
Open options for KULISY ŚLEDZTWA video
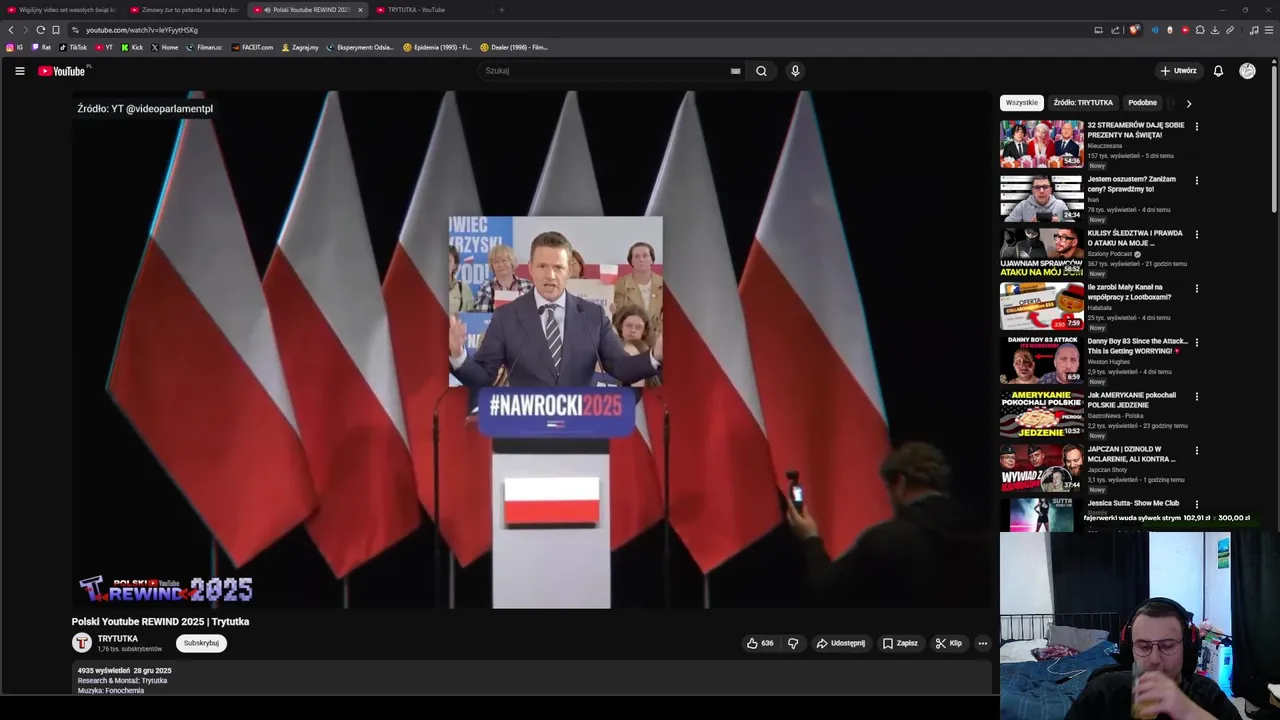coord(1196,234)
